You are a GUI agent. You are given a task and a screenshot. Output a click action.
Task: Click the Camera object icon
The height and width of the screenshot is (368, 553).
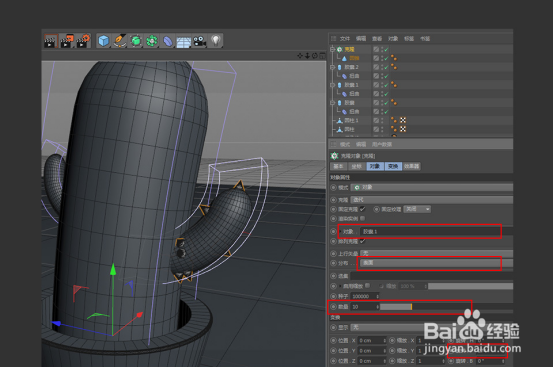(200, 41)
